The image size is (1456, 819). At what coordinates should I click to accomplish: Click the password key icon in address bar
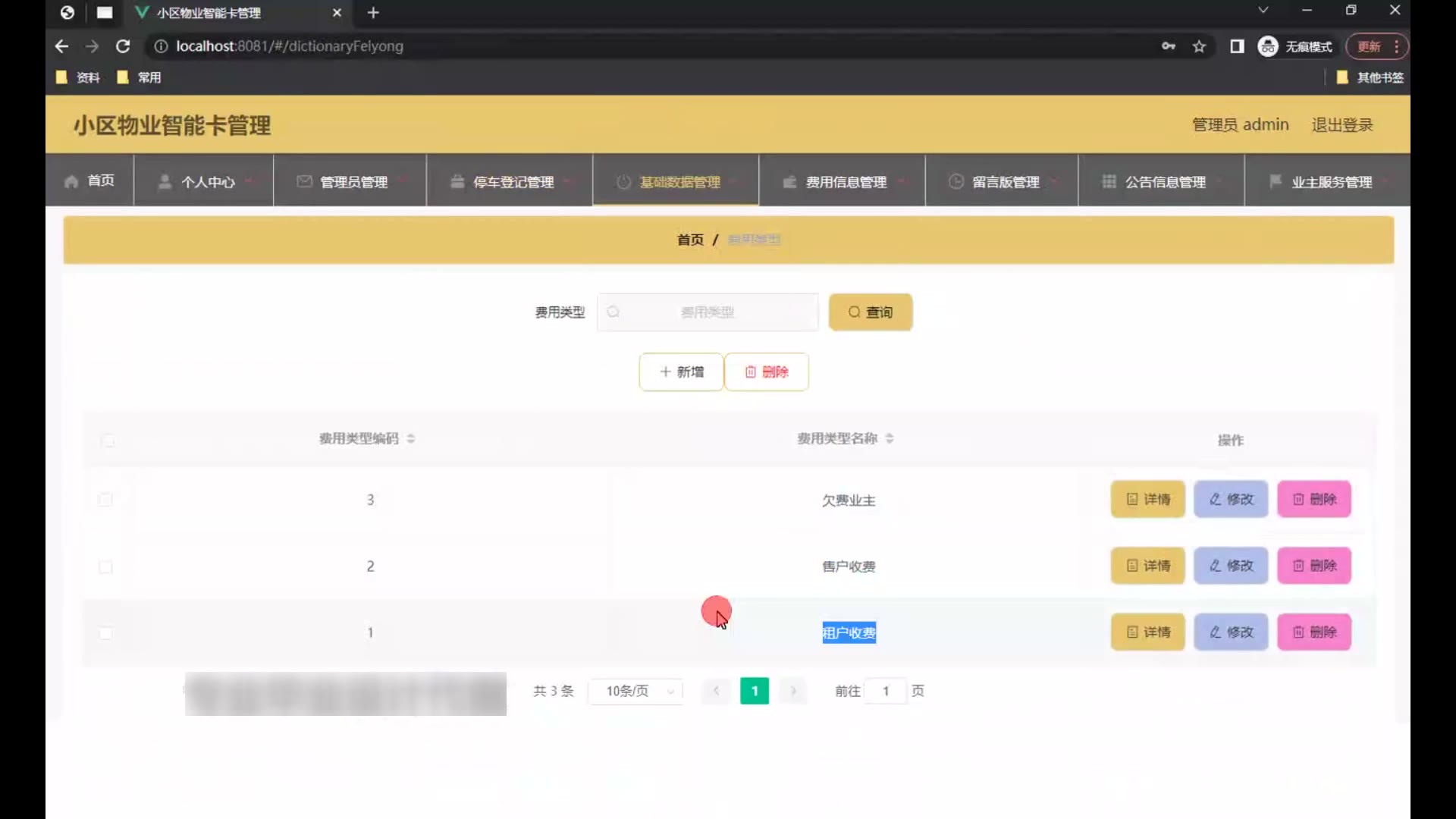tap(1168, 46)
